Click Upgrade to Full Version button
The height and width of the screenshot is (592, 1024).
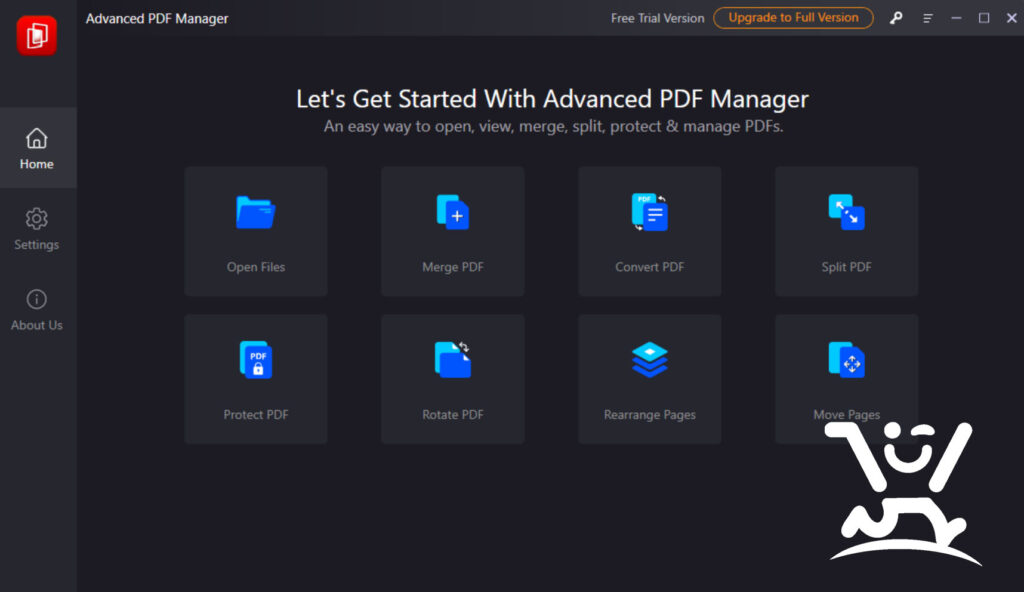coord(793,18)
